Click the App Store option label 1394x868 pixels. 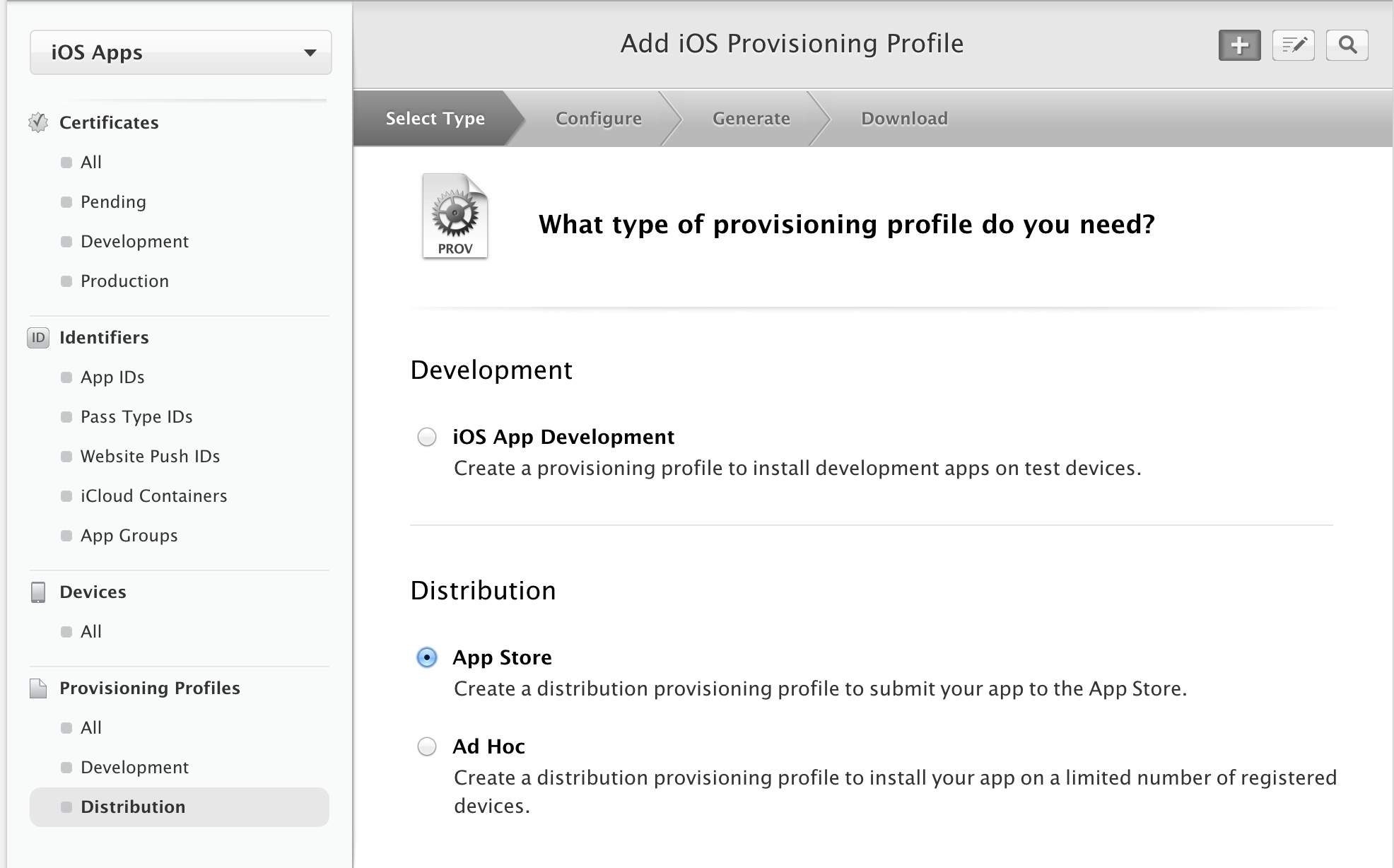502,657
